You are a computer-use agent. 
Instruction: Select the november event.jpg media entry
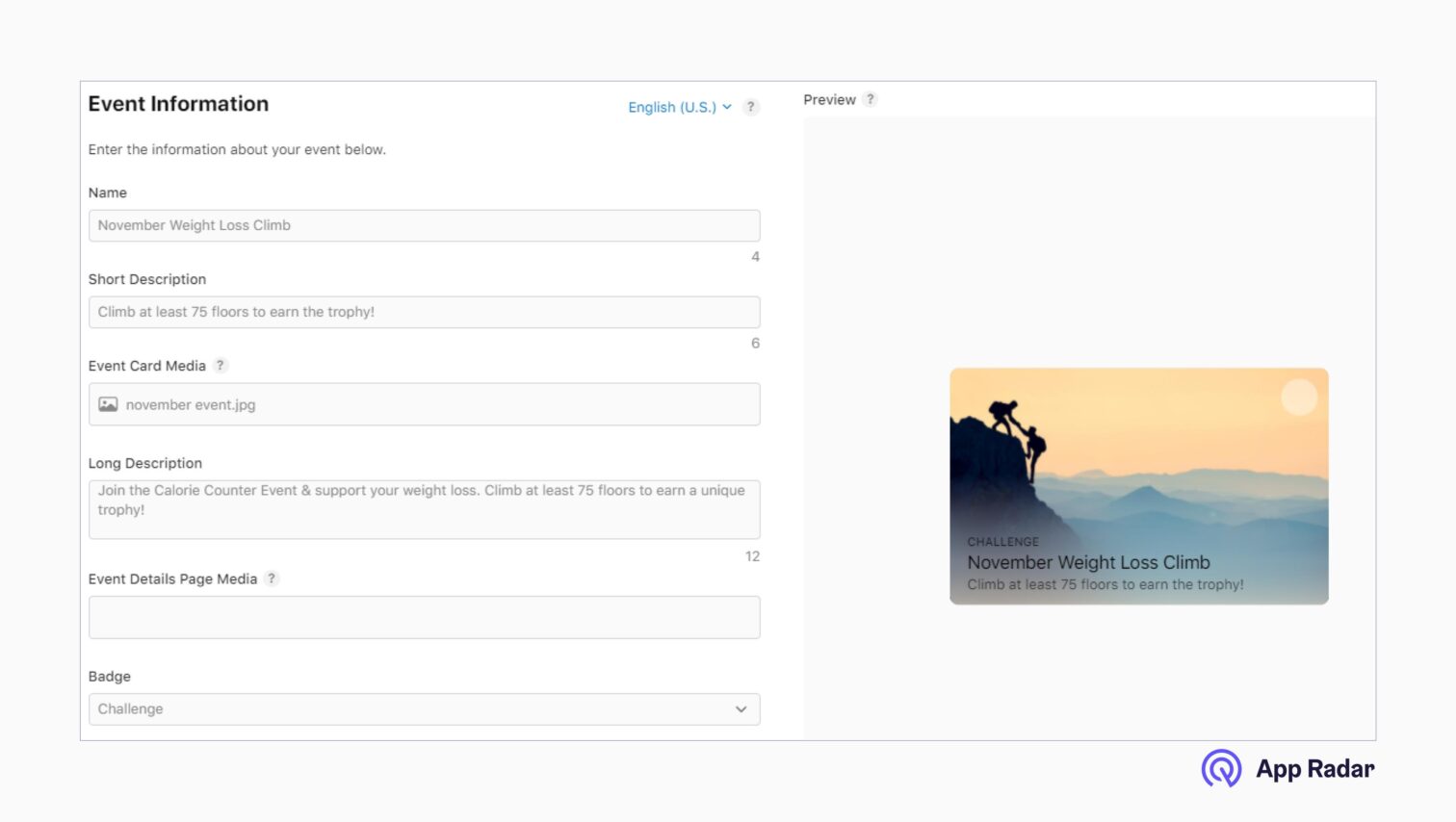pyautogui.click(x=193, y=404)
